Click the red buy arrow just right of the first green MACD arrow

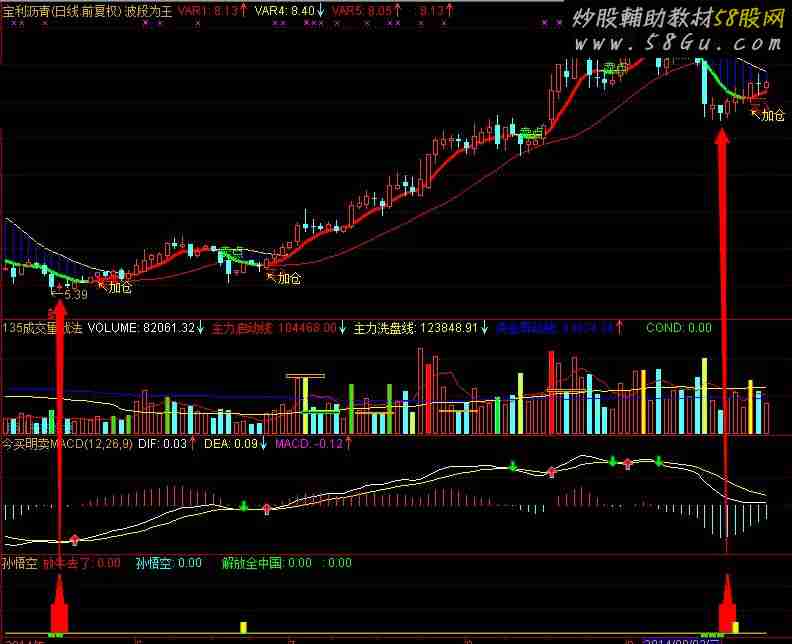point(267,509)
